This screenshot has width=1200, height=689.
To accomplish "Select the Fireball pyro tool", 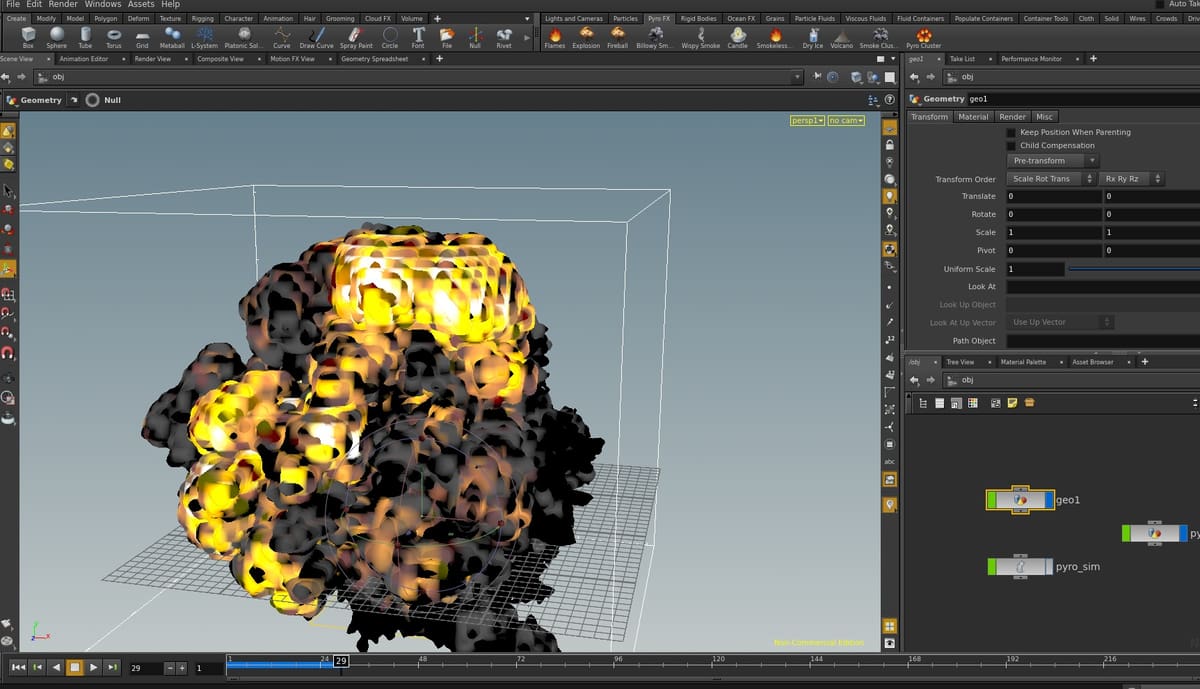I will point(618,38).
